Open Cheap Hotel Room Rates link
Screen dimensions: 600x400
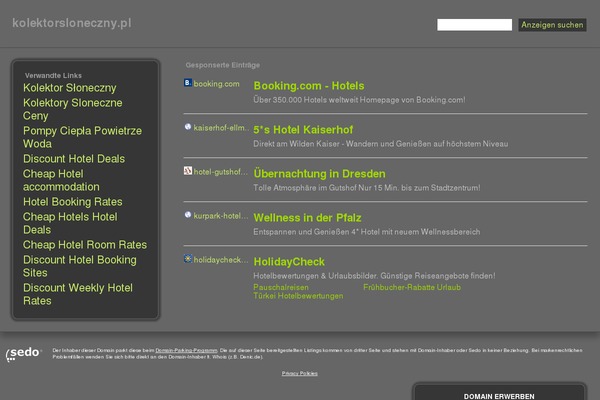(x=85, y=245)
